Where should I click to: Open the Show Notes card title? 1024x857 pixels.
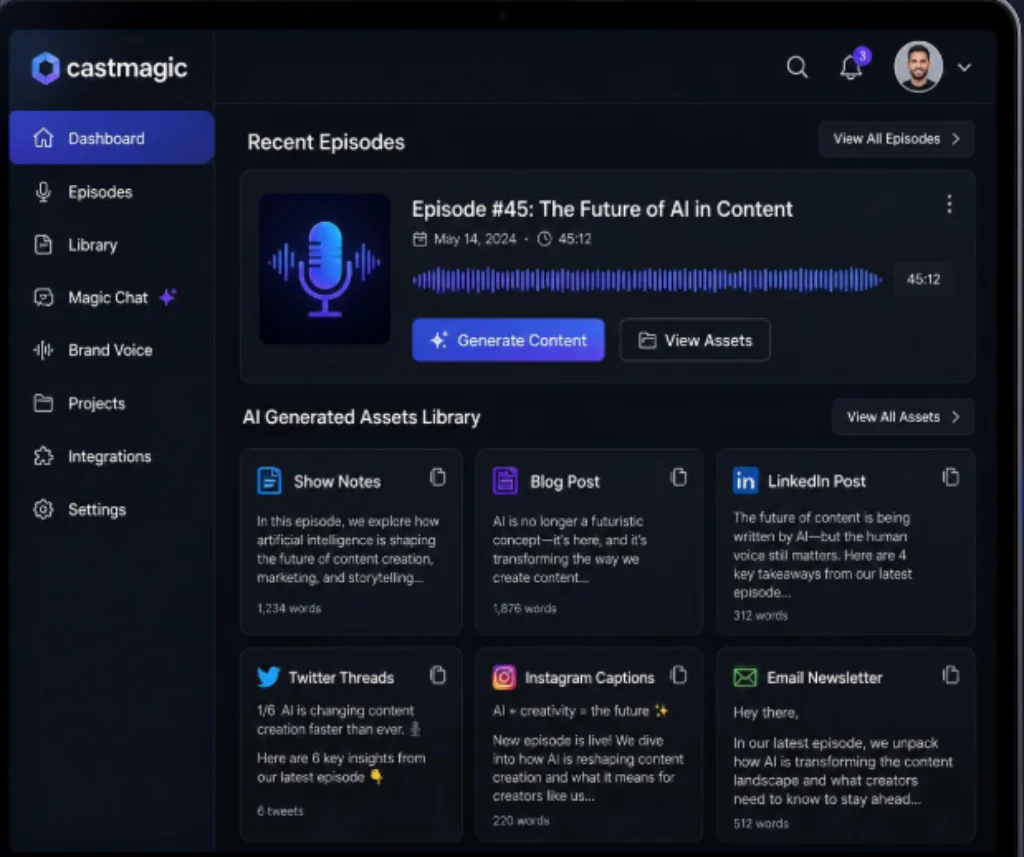(337, 481)
